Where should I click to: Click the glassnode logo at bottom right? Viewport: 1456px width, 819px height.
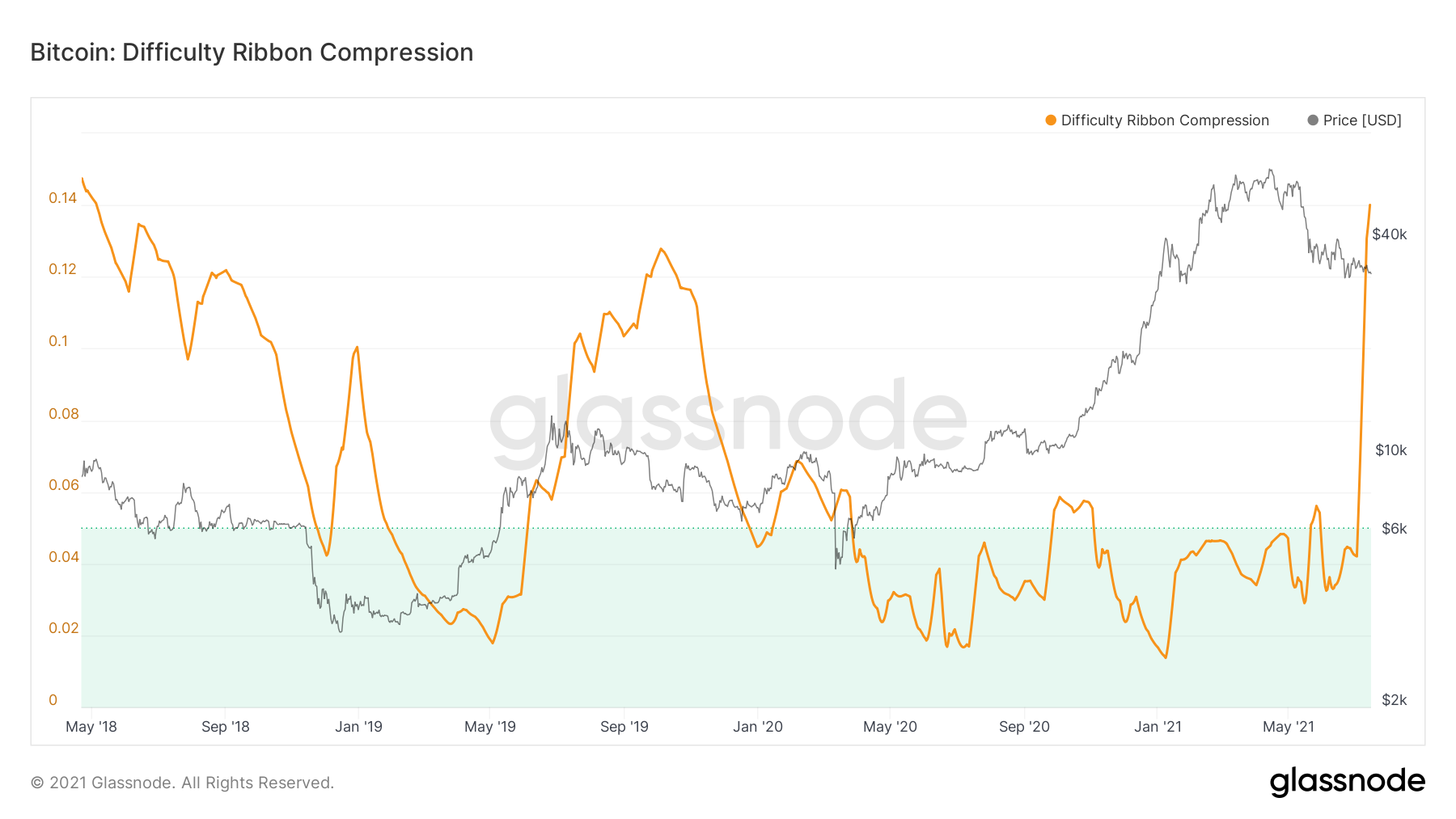pos(1347,782)
